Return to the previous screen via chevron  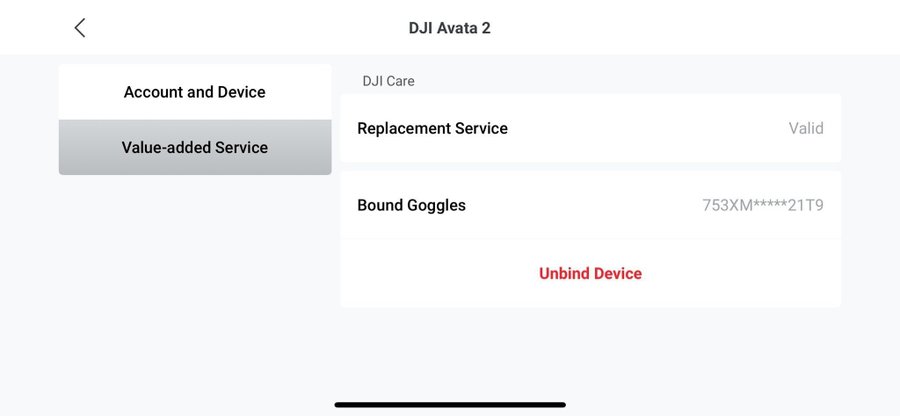click(x=80, y=28)
